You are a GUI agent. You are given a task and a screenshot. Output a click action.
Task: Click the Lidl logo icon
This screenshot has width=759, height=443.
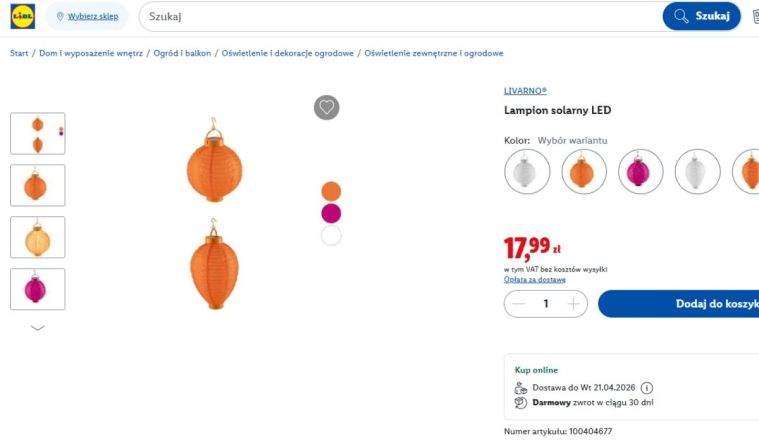23,16
